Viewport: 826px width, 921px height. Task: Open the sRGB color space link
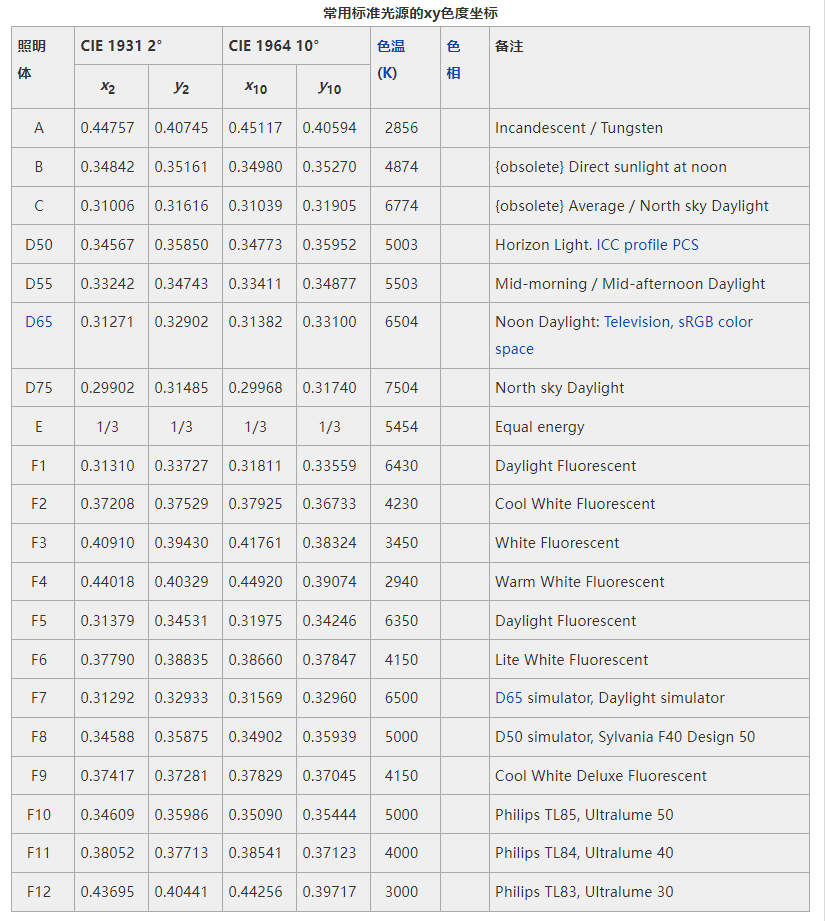point(715,323)
